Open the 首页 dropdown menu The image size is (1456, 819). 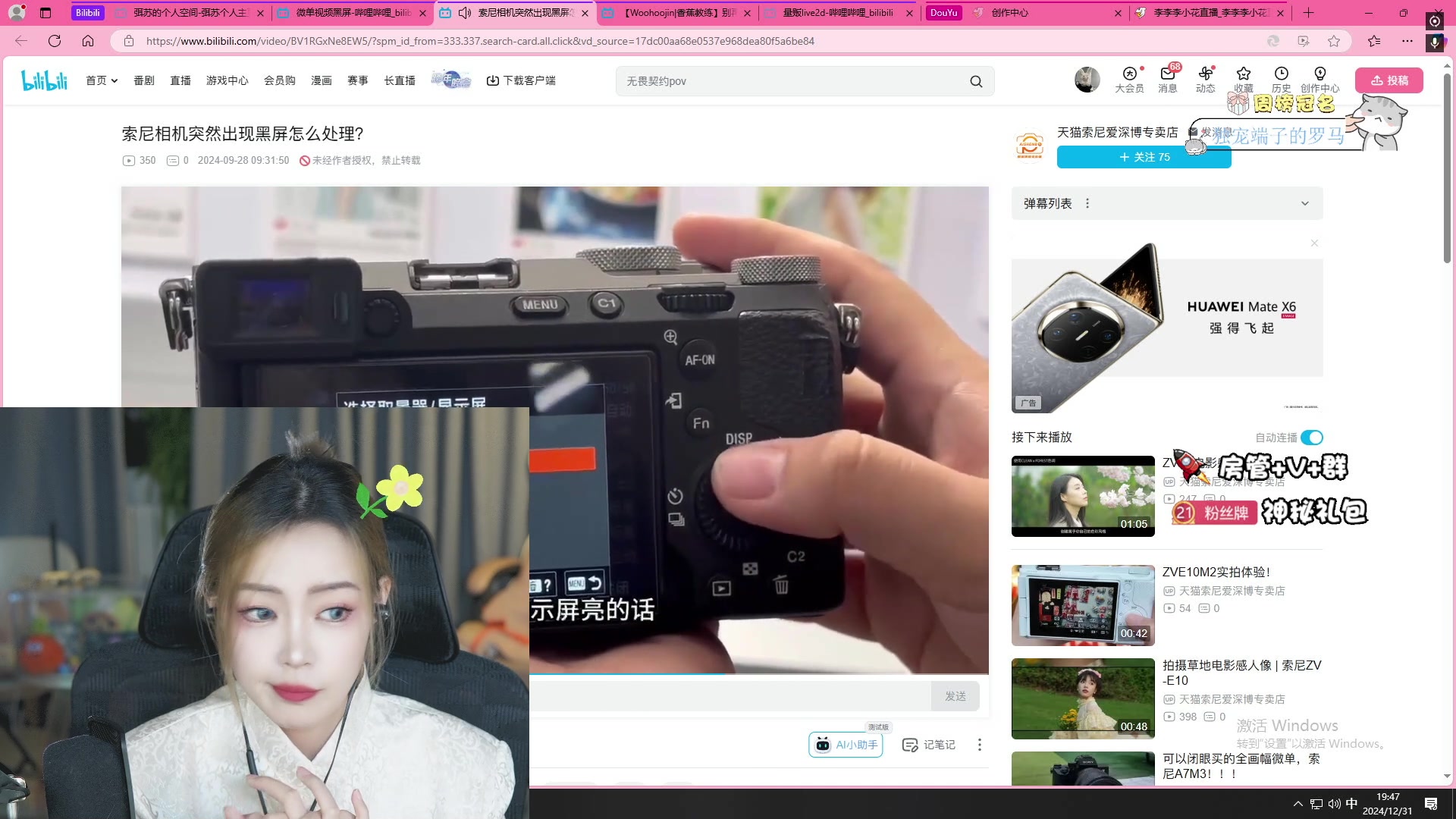coord(102,80)
